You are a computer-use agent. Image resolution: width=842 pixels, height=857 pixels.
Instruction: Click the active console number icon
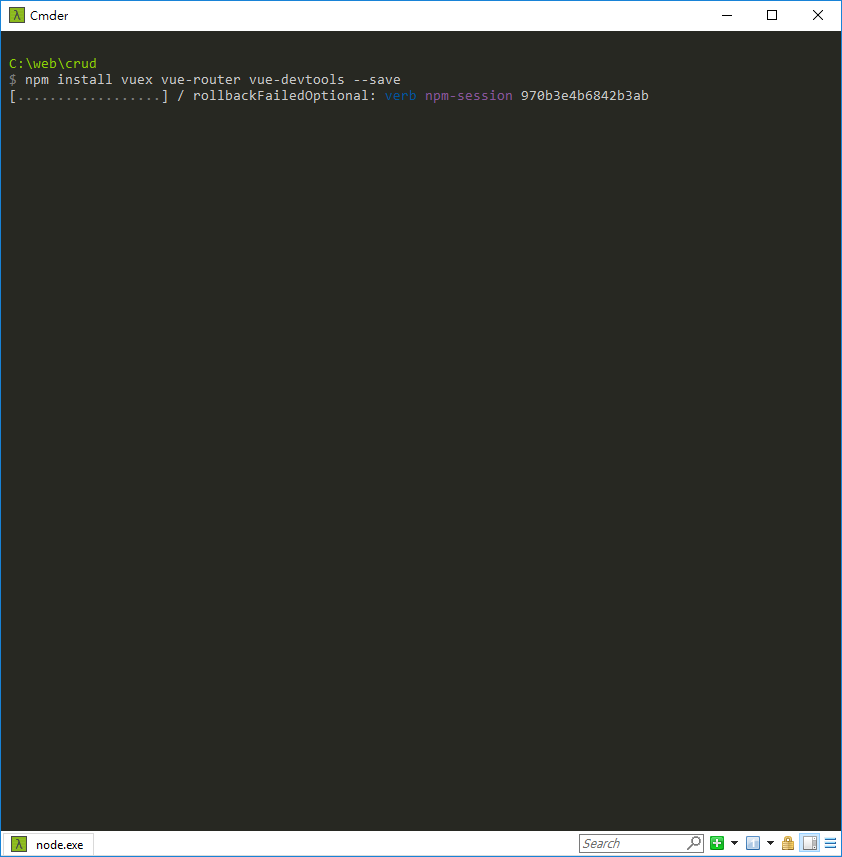point(753,843)
